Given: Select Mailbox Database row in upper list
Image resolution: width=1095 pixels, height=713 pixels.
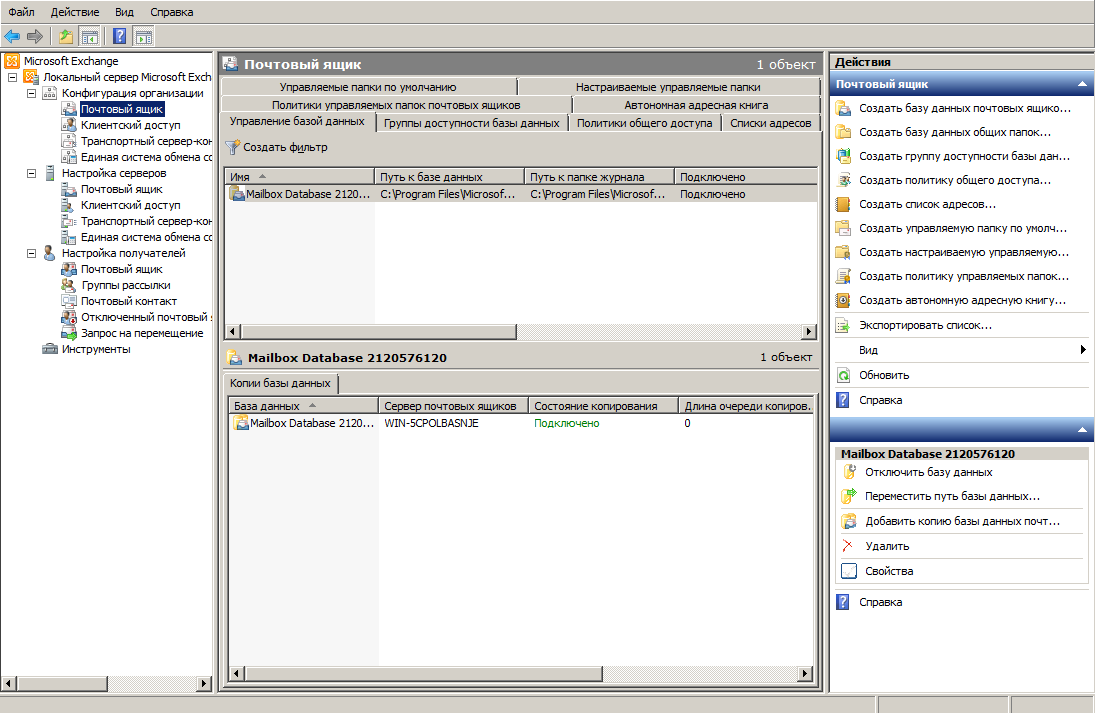Looking at the screenshot, I should point(521,194).
